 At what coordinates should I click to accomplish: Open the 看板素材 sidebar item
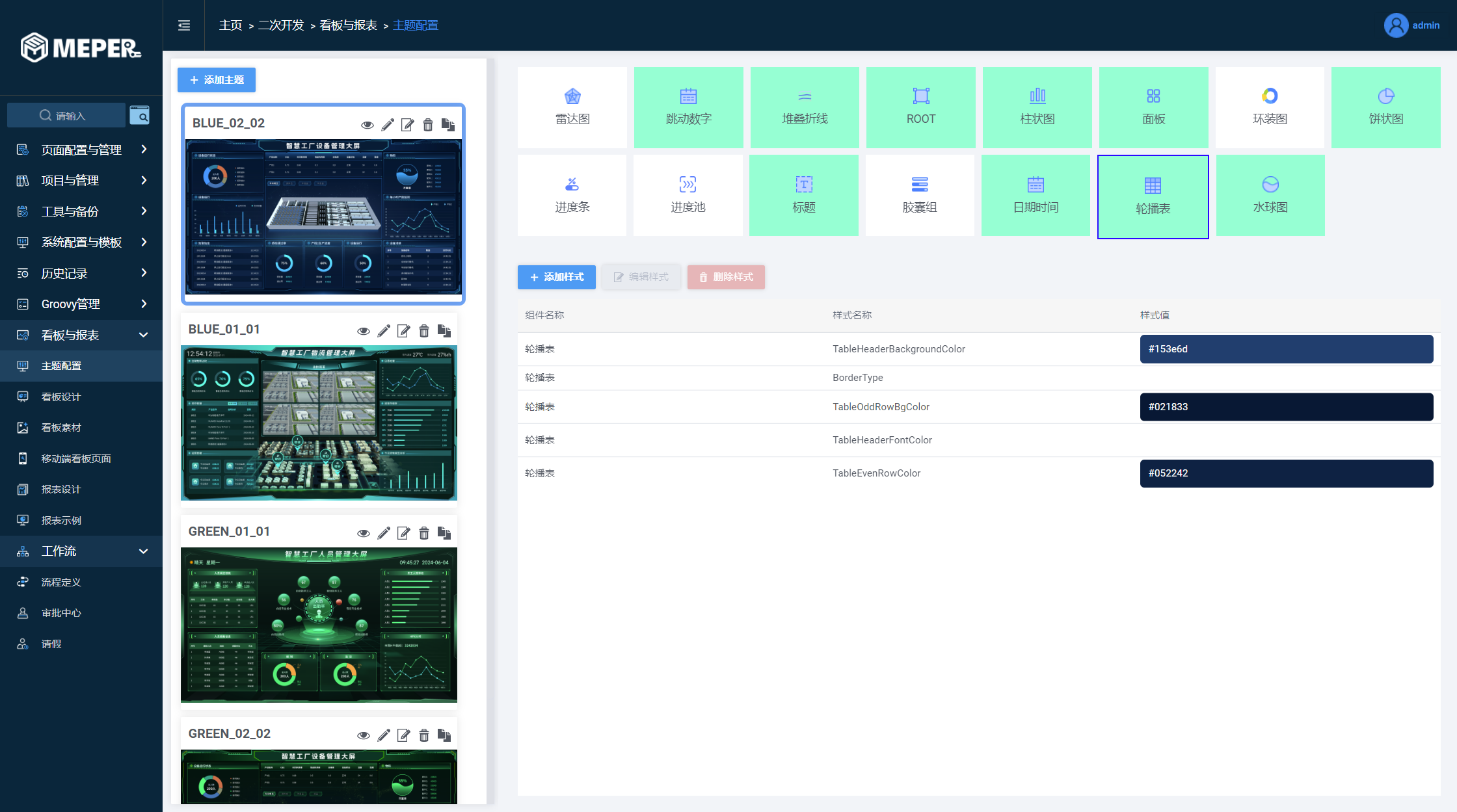[81, 428]
